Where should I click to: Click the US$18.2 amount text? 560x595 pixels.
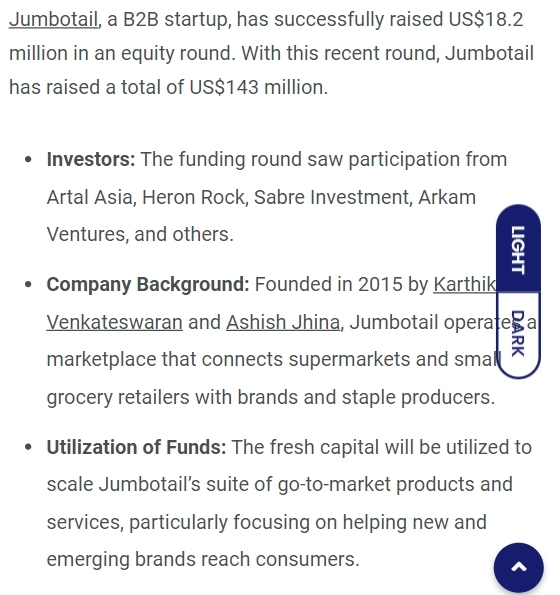tap(486, 19)
